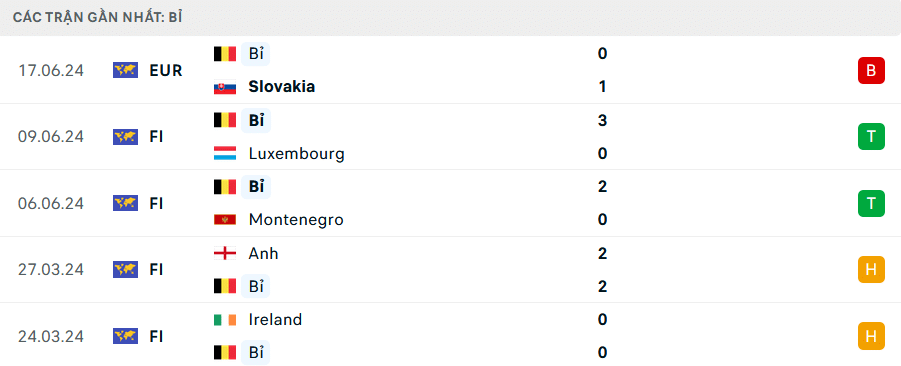Open the Montenegro team link
Viewport: 901px width, 366px height.
pos(296,219)
